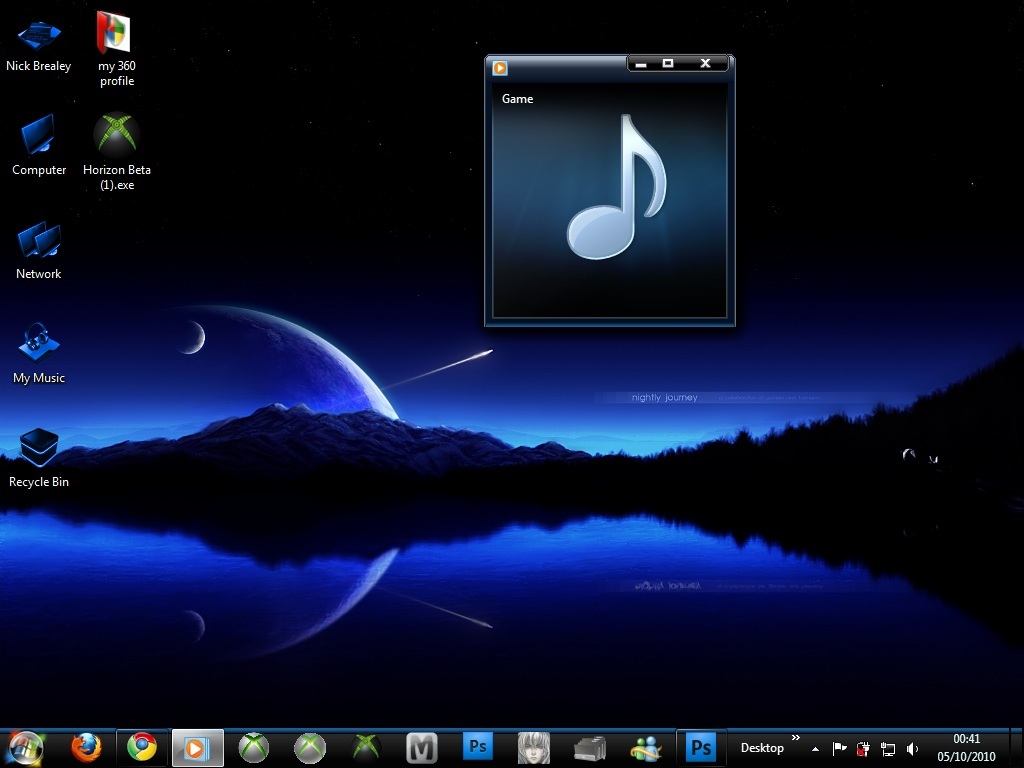
Task: Click the Windows Media Player taskbar button
Action: pyautogui.click(x=197, y=747)
